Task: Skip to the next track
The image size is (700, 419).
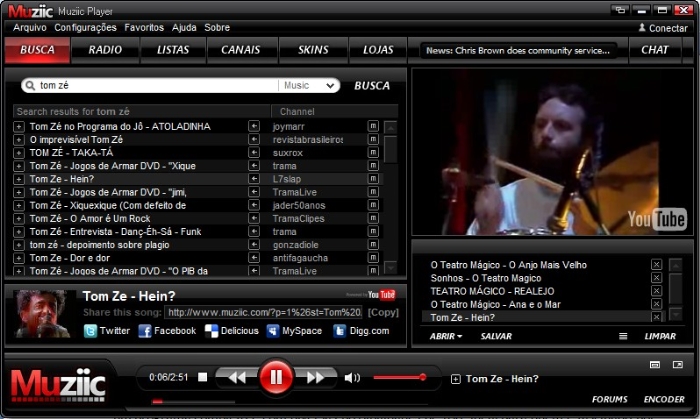Action: tap(314, 378)
